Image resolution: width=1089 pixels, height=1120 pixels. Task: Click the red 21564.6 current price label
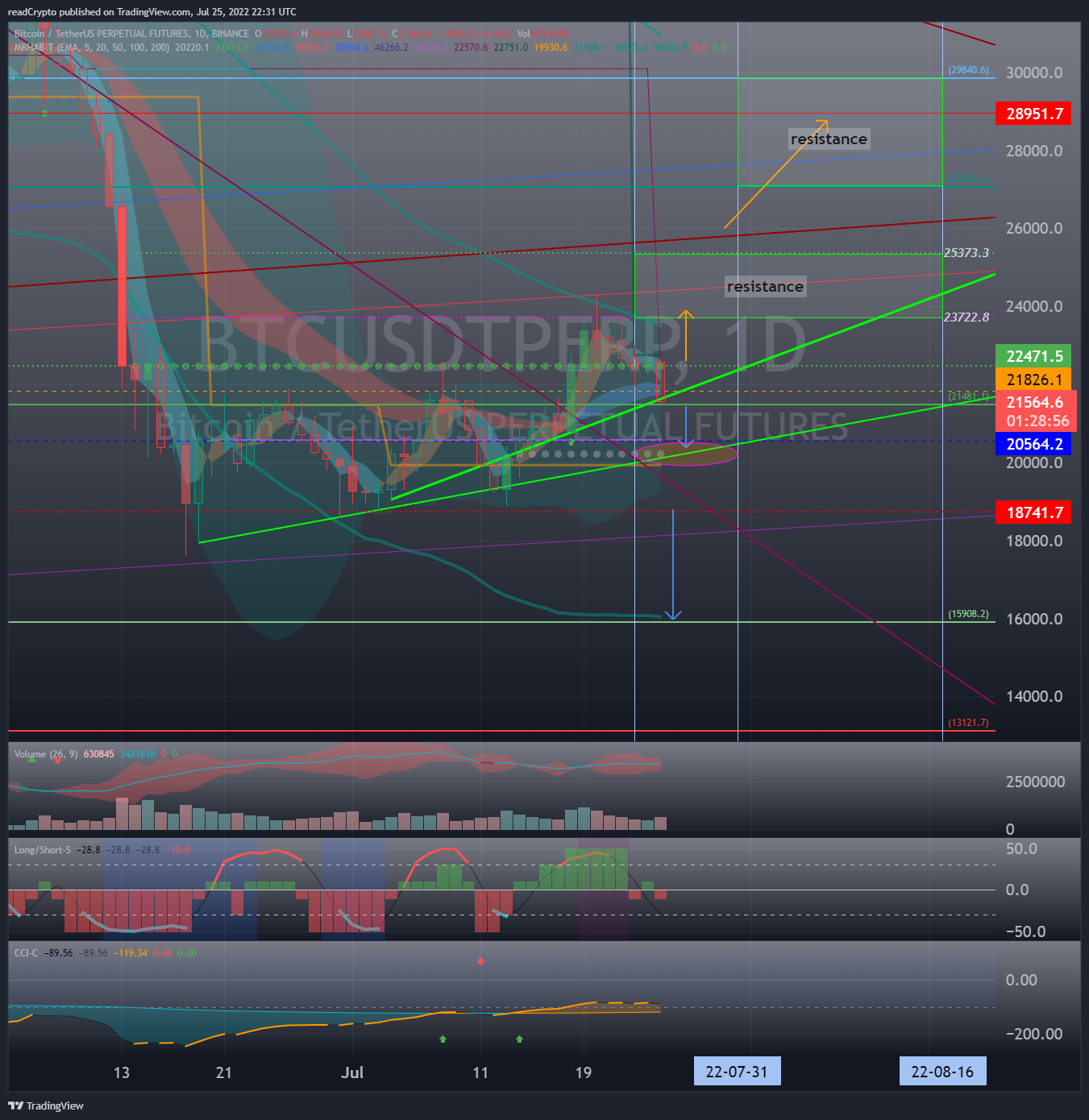(x=1034, y=402)
